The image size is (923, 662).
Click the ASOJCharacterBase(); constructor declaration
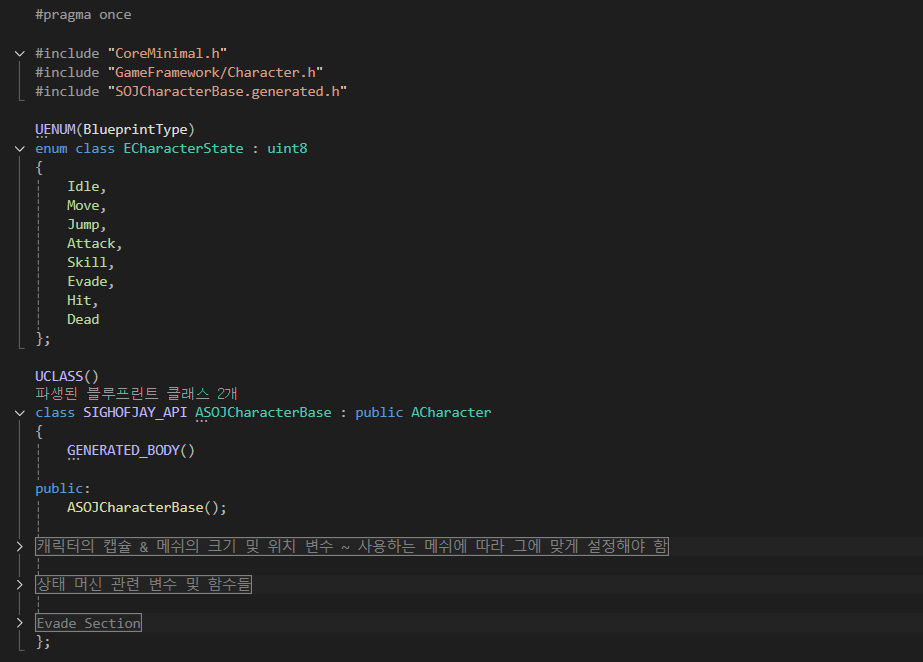[147, 507]
